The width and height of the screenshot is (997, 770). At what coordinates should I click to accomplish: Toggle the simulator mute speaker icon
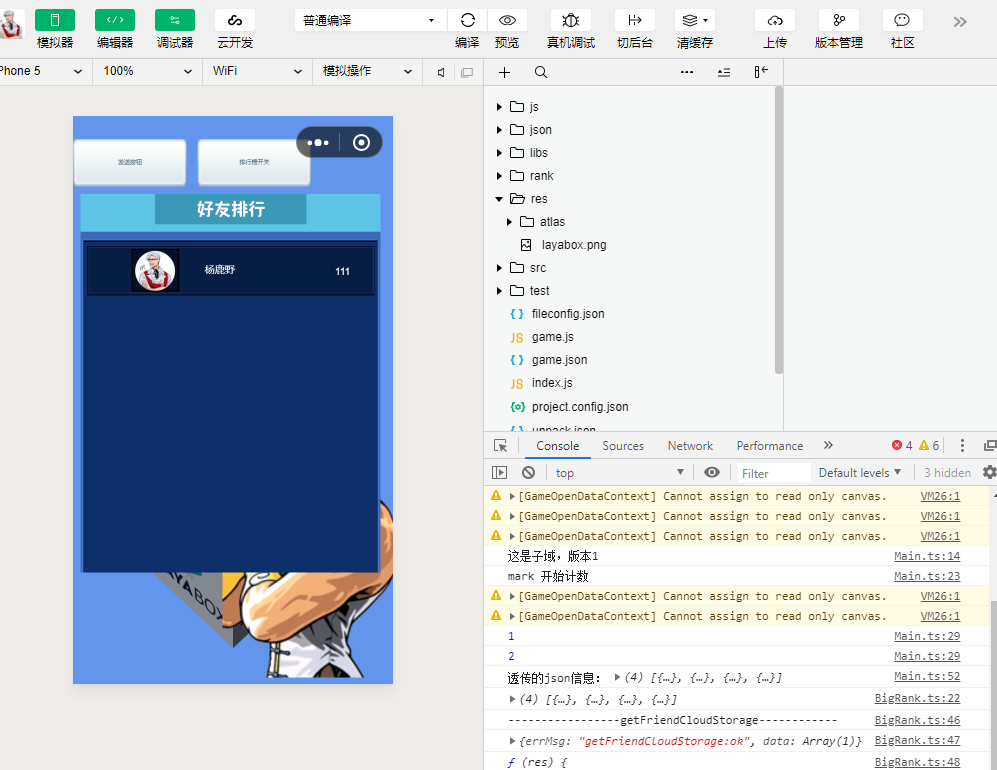coord(441,72)
